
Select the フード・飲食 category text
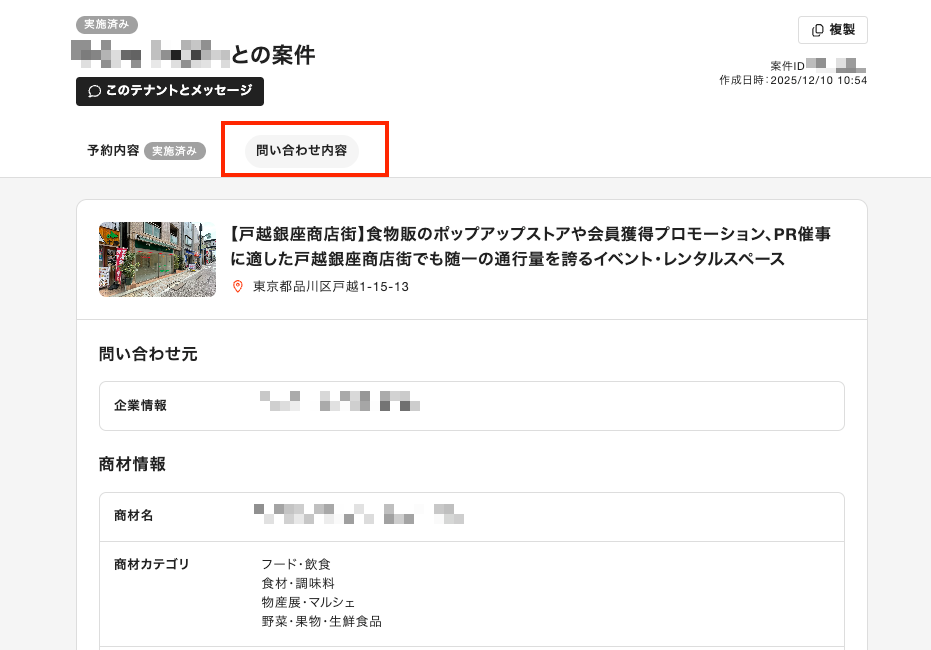[x=296, y=564]
